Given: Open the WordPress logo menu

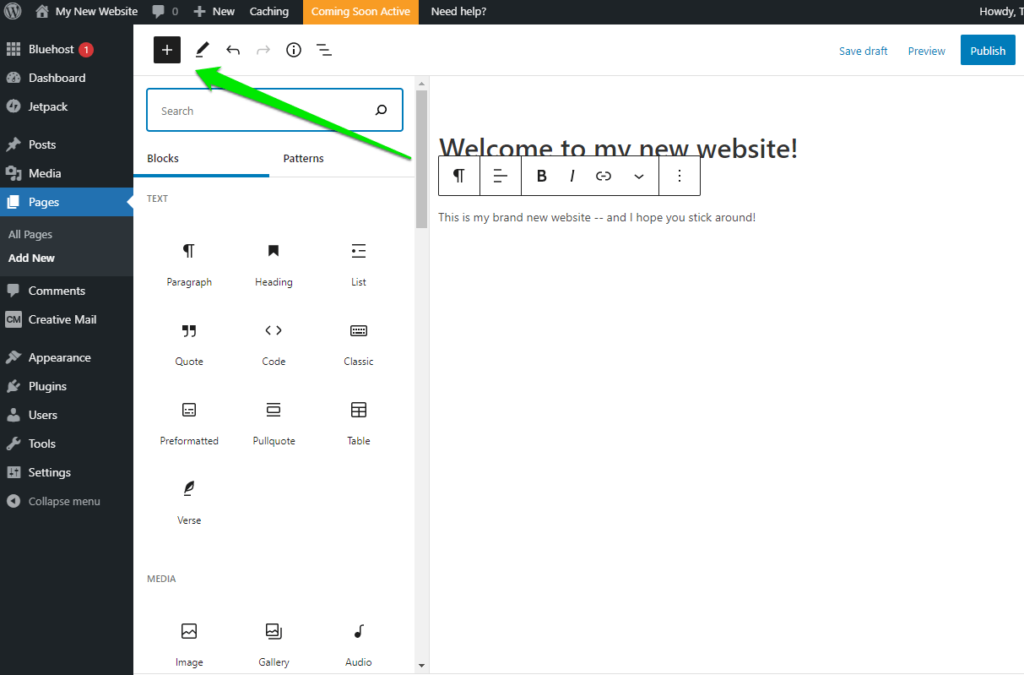Looking at the screenshot, I should (13, 11).
